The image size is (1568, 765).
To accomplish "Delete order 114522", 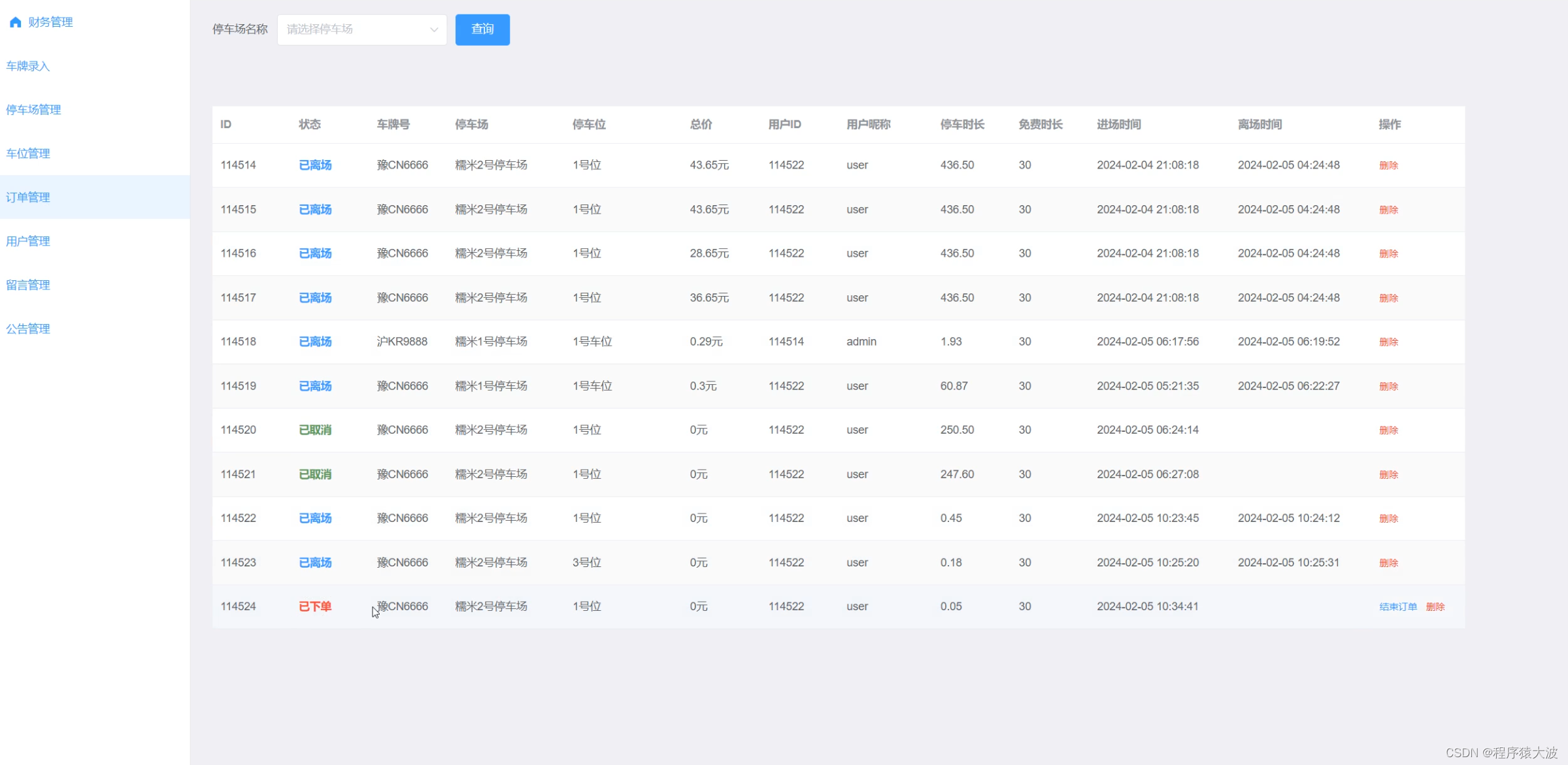I will tap(1388, 518).
